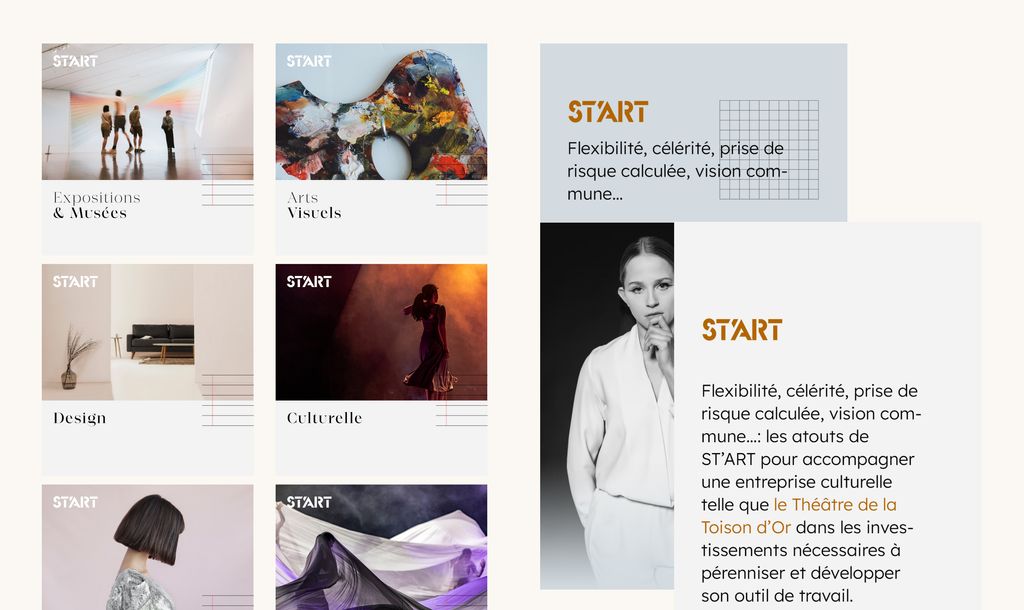1024x610 pixels.
Task: Click the white START logo on palette photo
Action: click(x=309, y=61)
